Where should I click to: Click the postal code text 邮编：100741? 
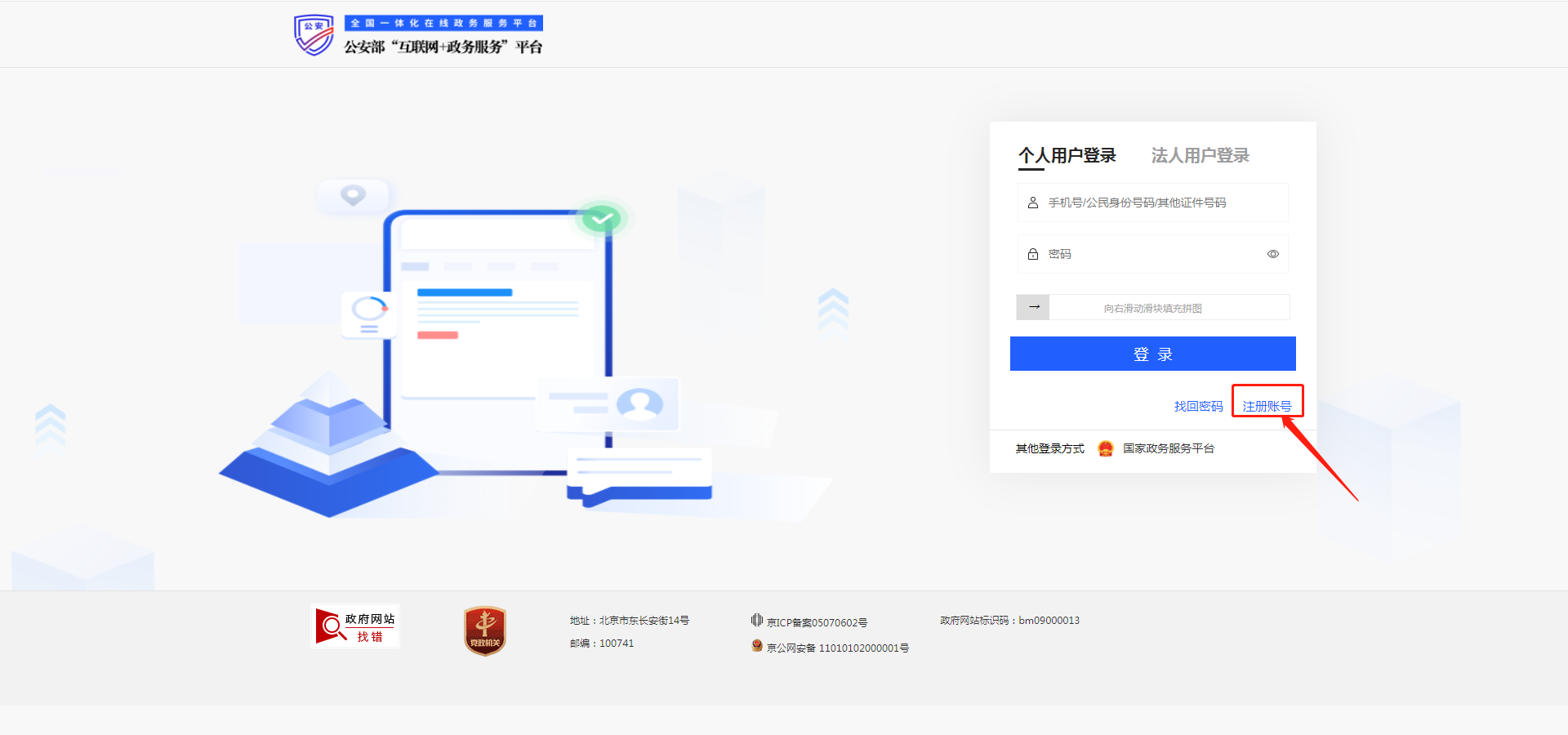point(602,644)
